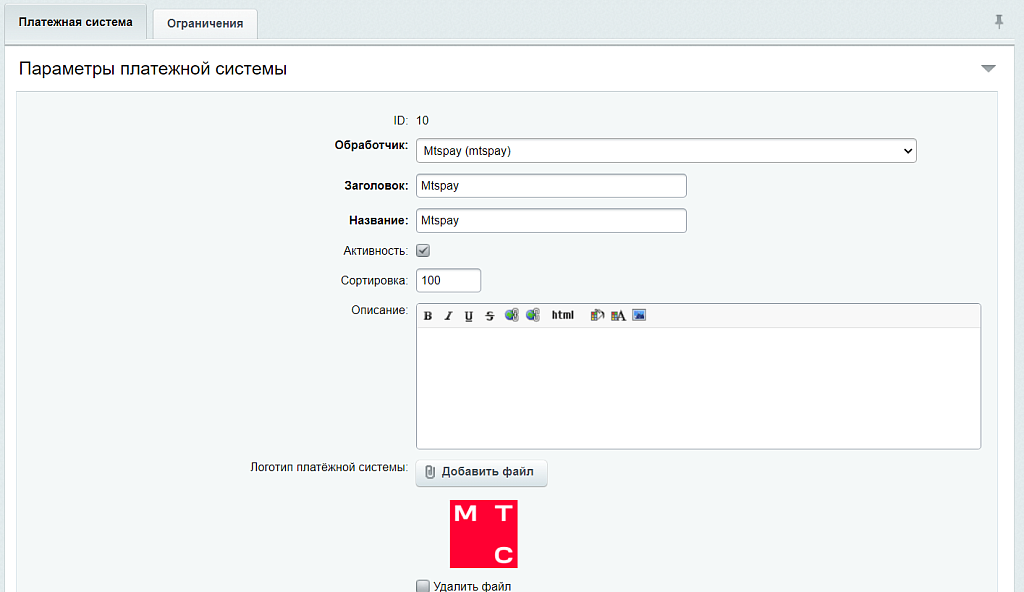The height and width of the screenshot is (592, 1024).
Task: Collapse the Параметры платежной системы section
Action: (x=988, y=69)
